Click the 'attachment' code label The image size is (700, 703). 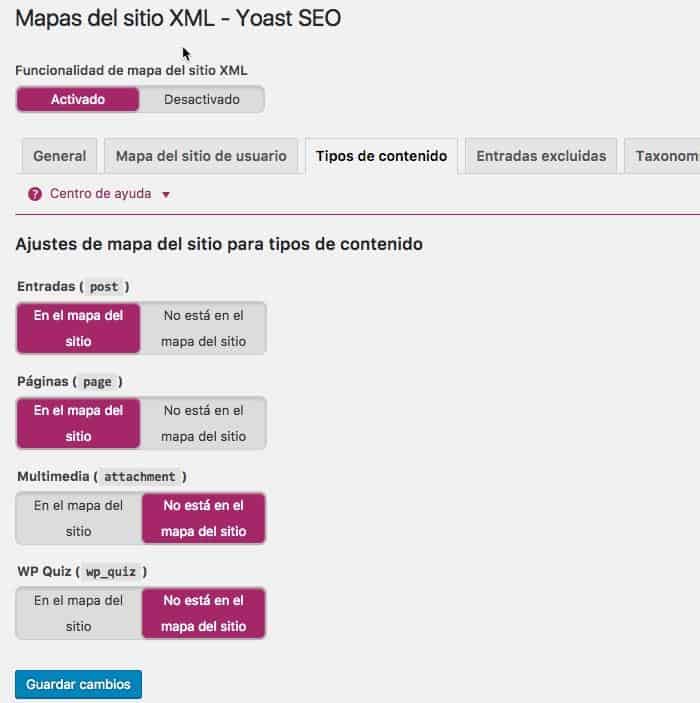139,477
